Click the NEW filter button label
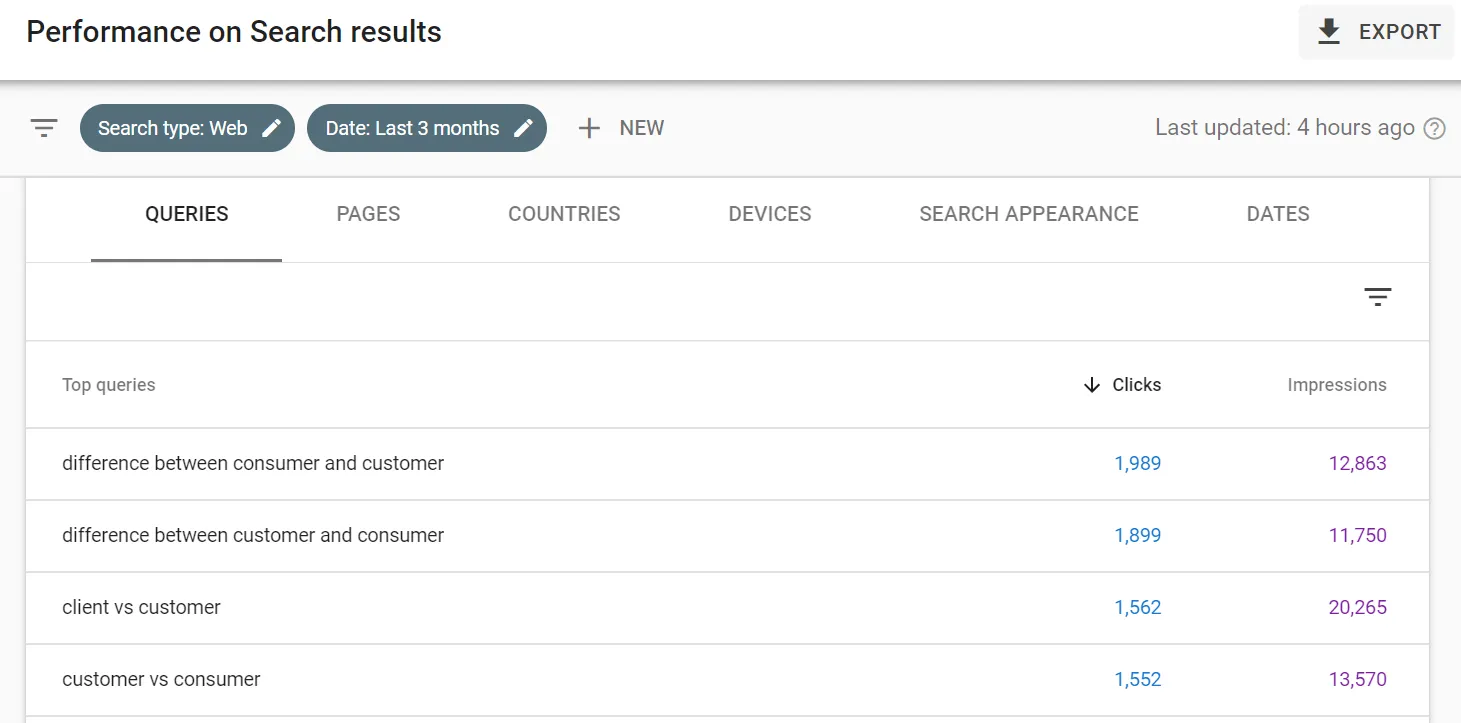 click(x=641, y=128)
